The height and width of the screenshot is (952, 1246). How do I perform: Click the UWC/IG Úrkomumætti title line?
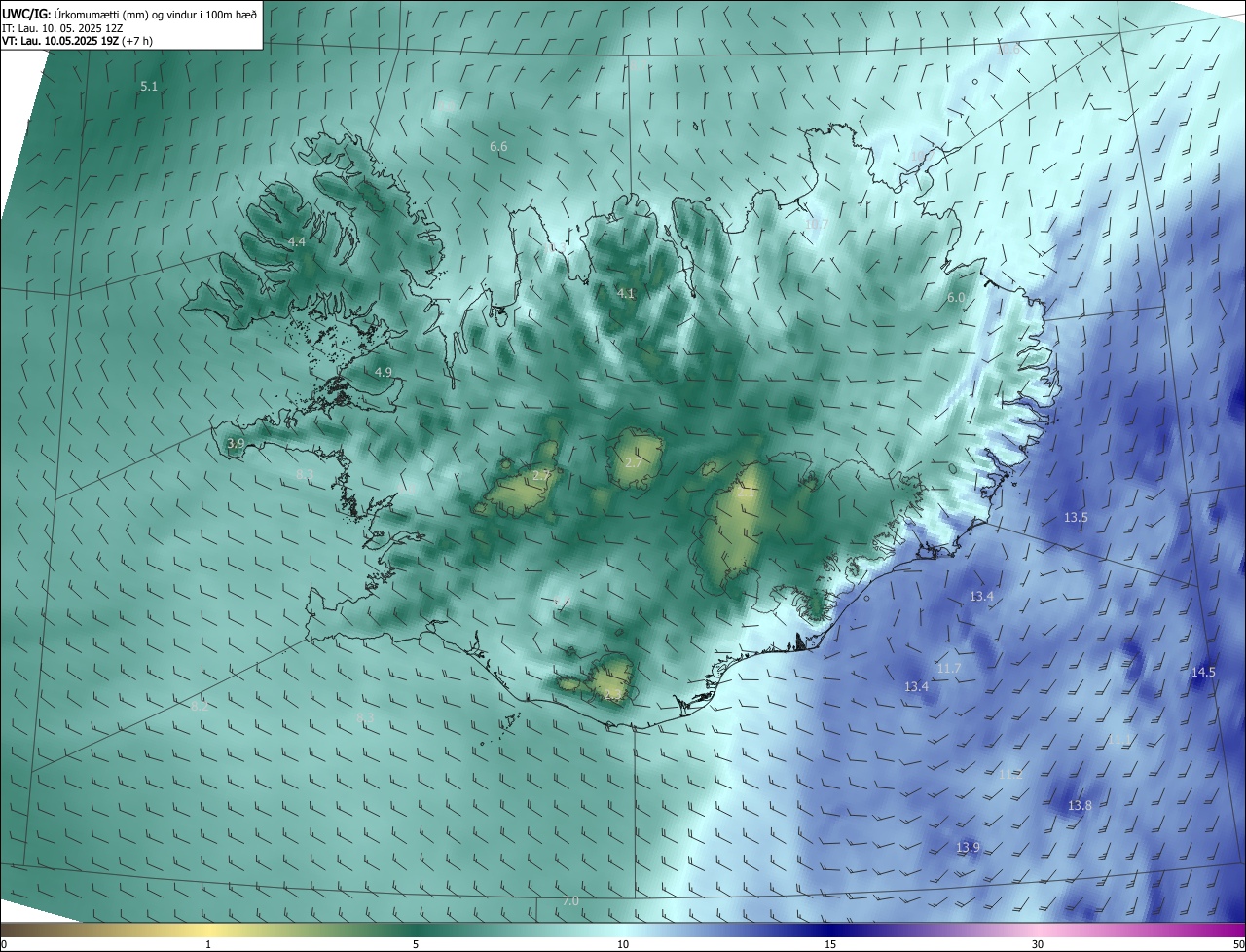(x=129, y=14)
